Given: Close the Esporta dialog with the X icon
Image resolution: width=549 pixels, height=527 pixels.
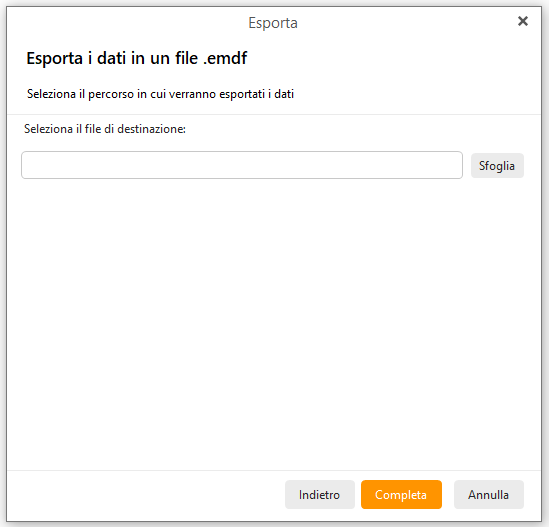Looking at the screenshot, I should coord(522,21).
